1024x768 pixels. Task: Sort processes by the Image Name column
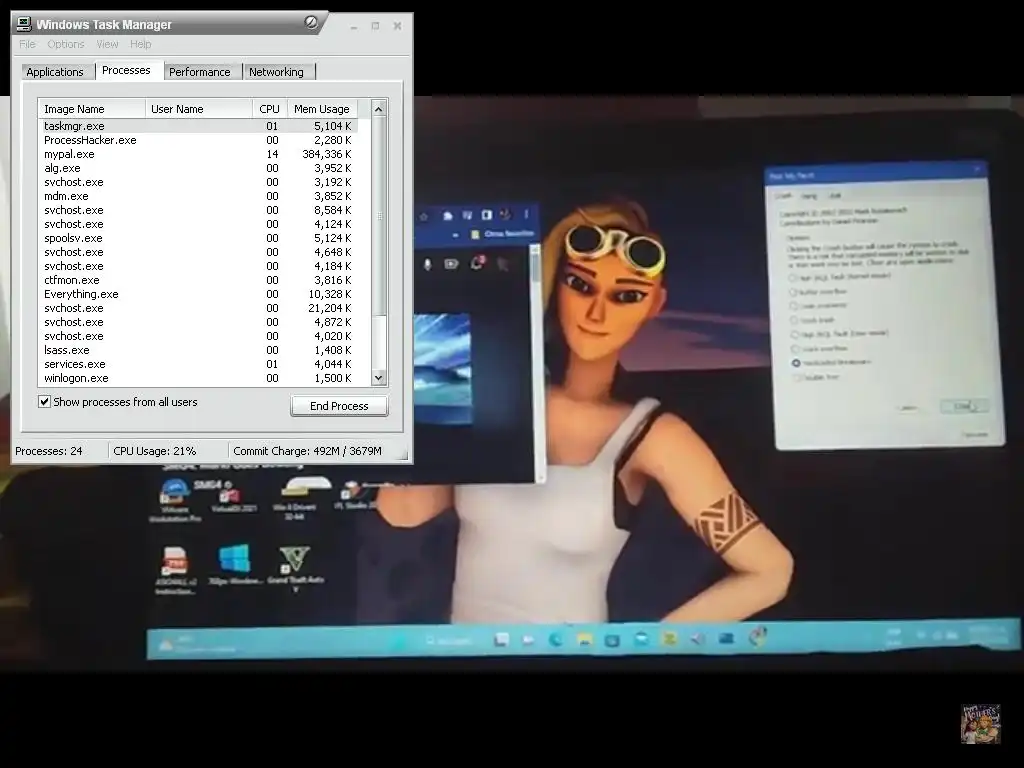click(x=91, y=109)
